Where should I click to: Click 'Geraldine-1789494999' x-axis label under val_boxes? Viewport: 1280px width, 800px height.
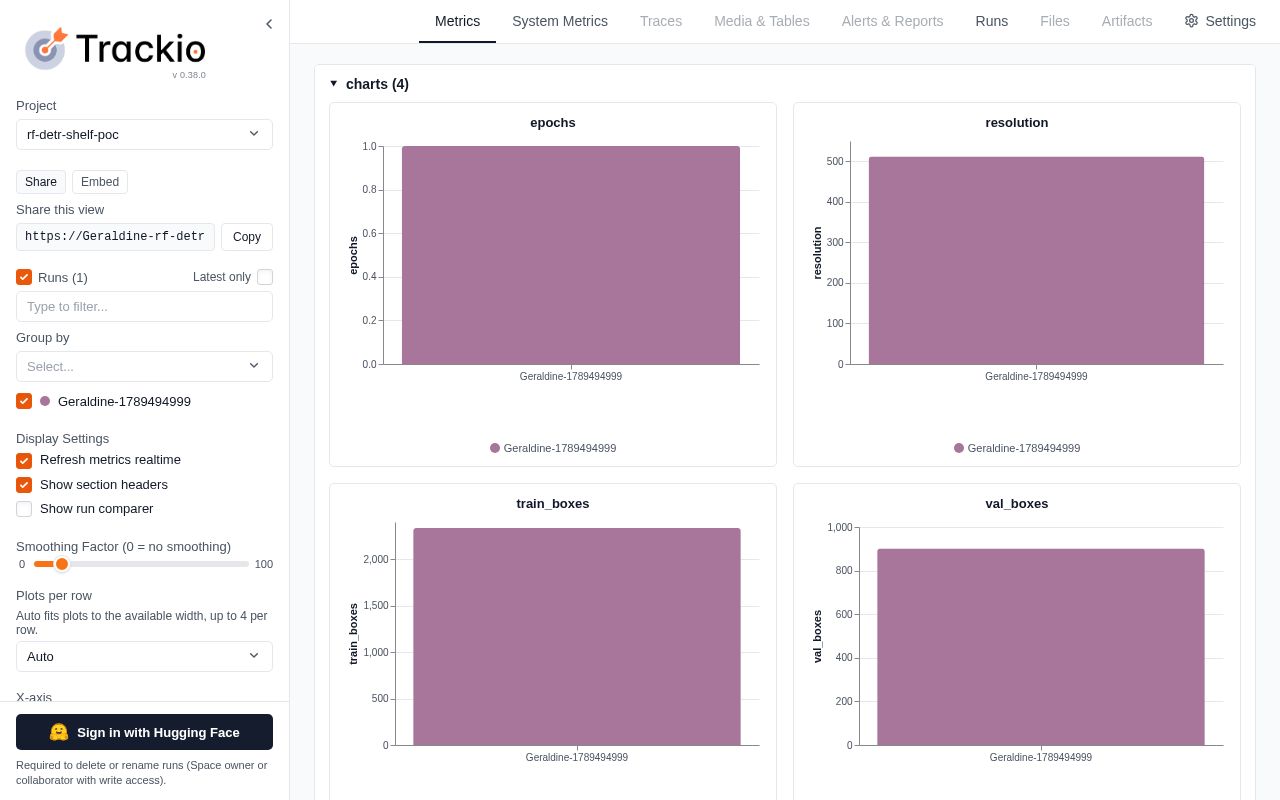[x=1041, y=757]
